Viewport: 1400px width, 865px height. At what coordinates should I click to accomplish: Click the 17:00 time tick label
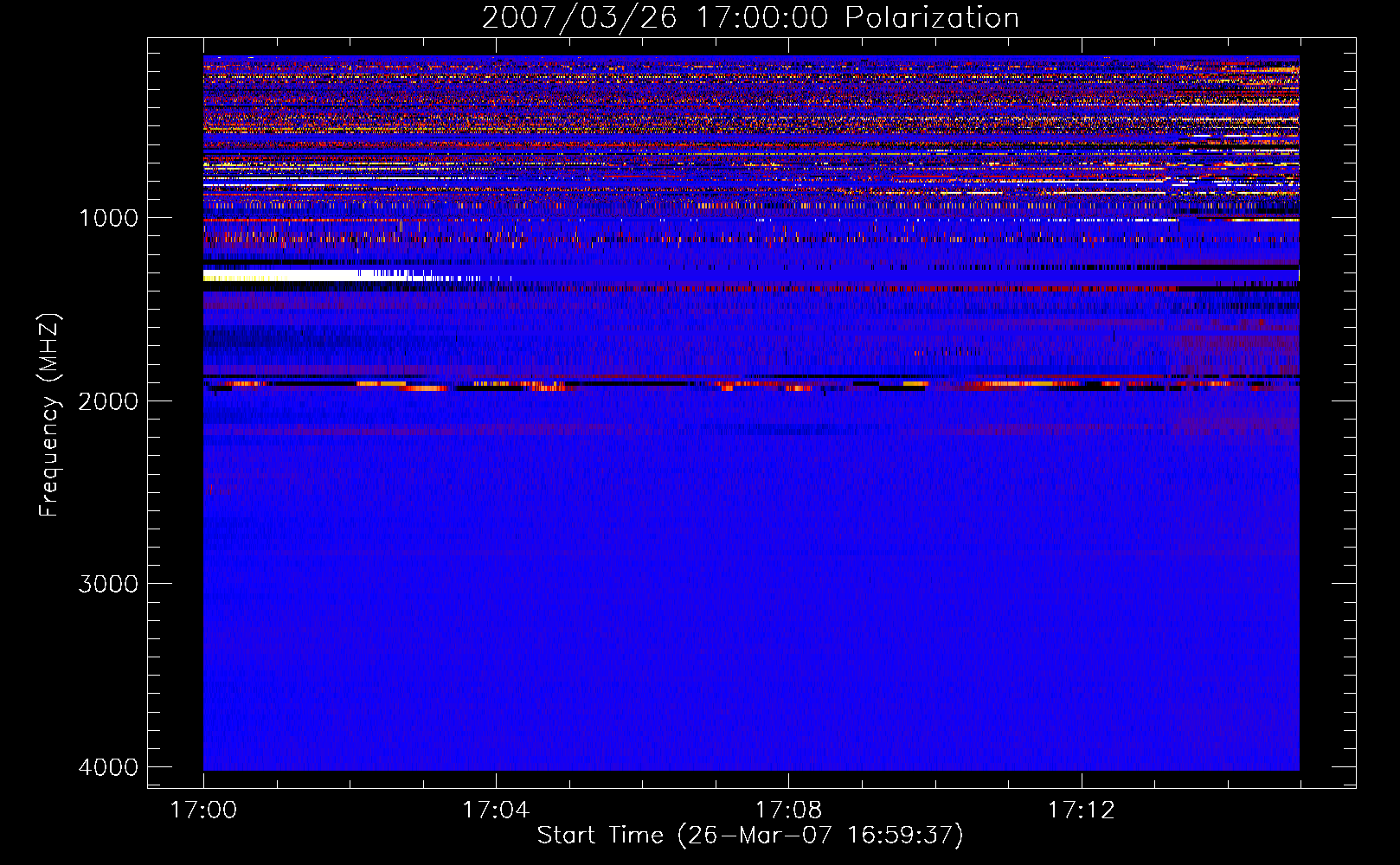click(x=203, y=811)
